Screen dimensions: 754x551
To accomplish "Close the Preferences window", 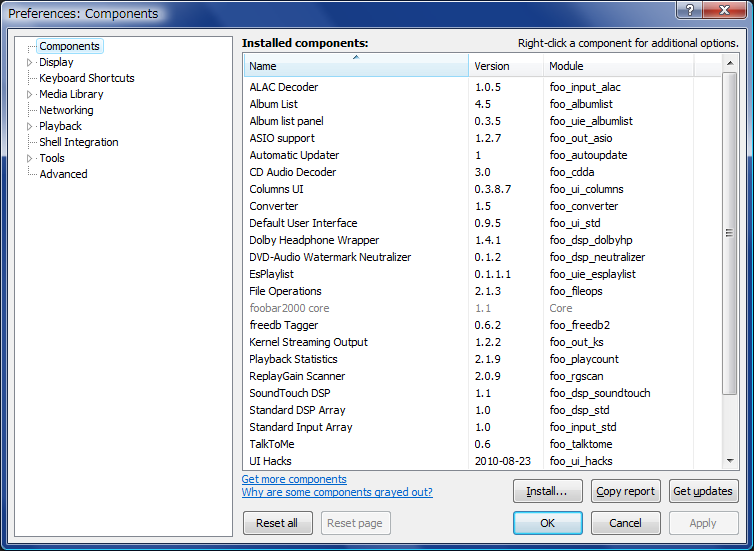I will pos(725,10).
